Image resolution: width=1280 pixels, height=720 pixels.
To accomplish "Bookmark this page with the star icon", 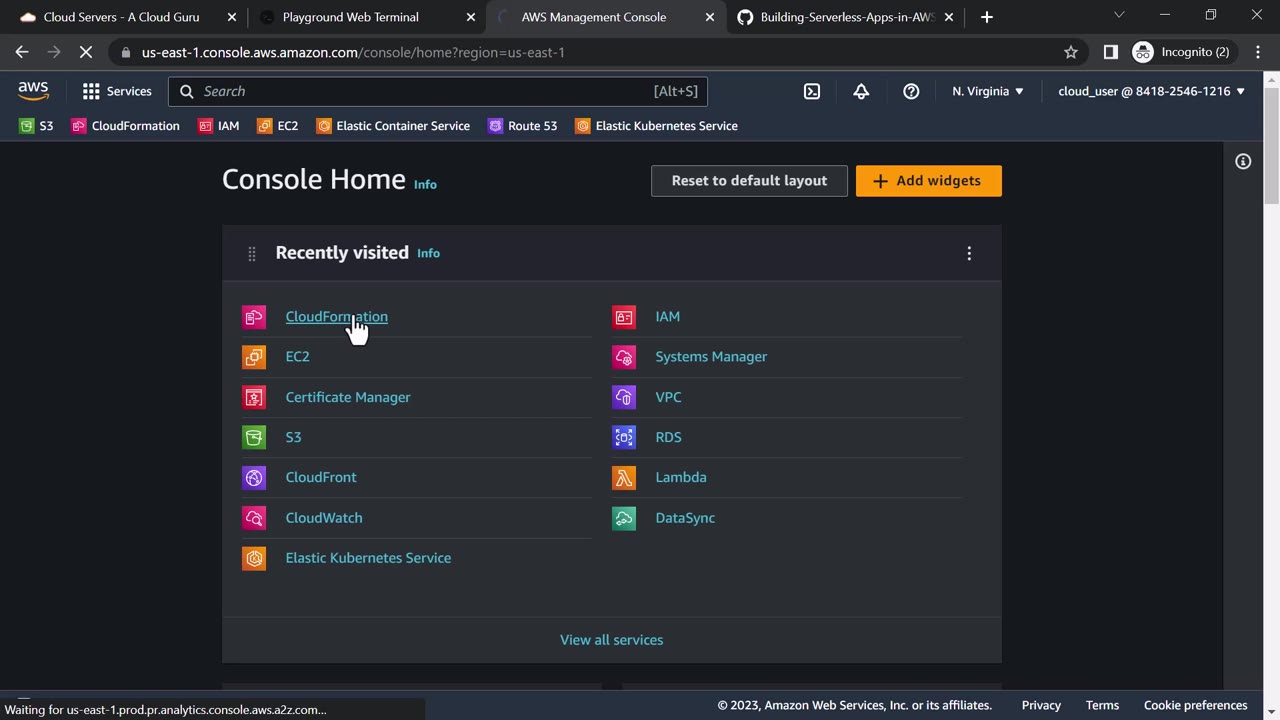I will (x=1071, y=52).
